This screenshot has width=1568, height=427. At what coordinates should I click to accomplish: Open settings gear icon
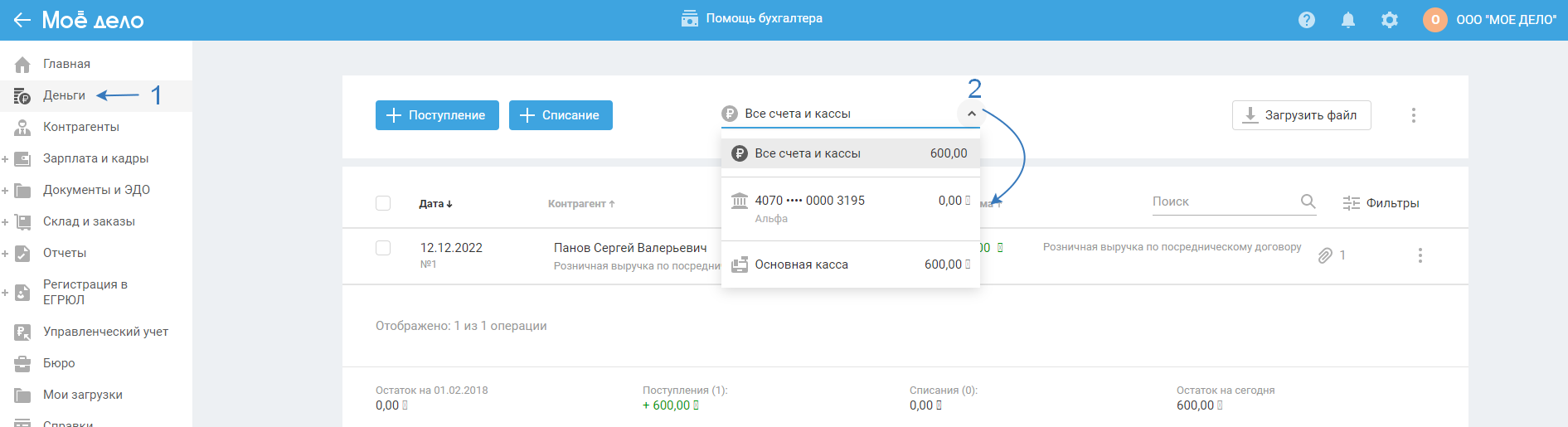pos(1390,20)
